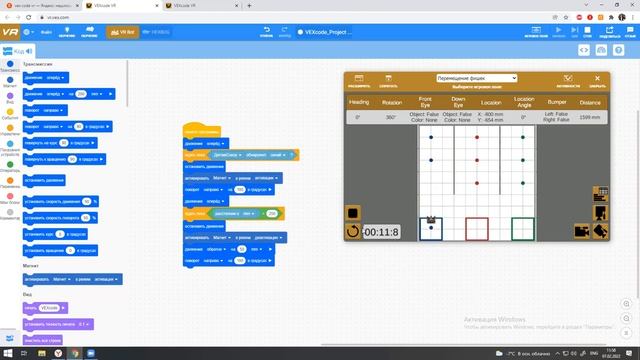Open the playground window from the top bar
The width and height of the screenshot is (640, 360).
(x=536, y=32)
